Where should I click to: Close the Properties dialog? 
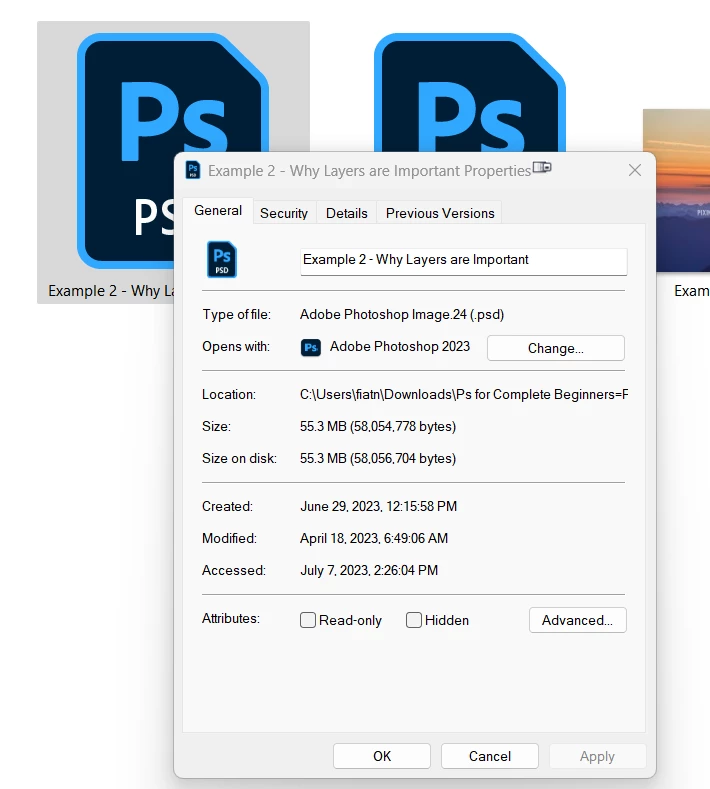click(635, 170)
